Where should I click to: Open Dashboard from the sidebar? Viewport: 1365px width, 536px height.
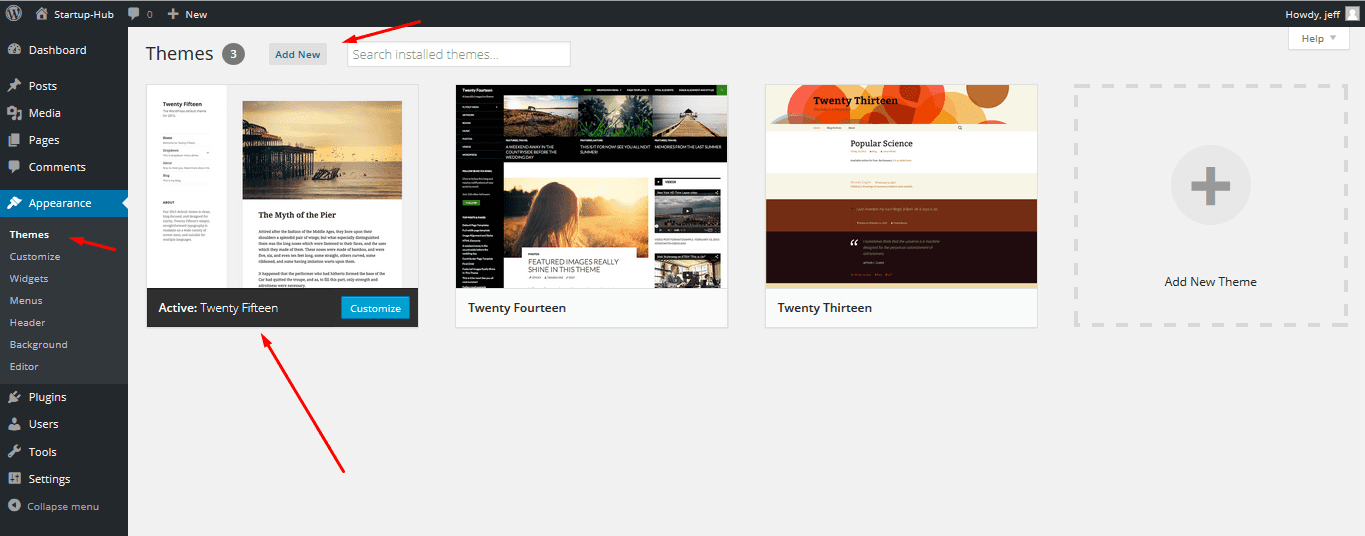pos(57,50)
